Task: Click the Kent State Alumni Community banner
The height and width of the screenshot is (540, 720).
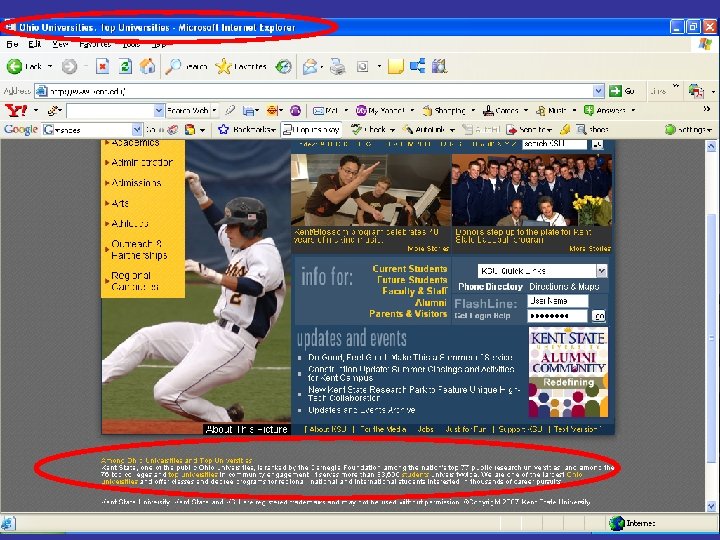Action: (568, 372)
